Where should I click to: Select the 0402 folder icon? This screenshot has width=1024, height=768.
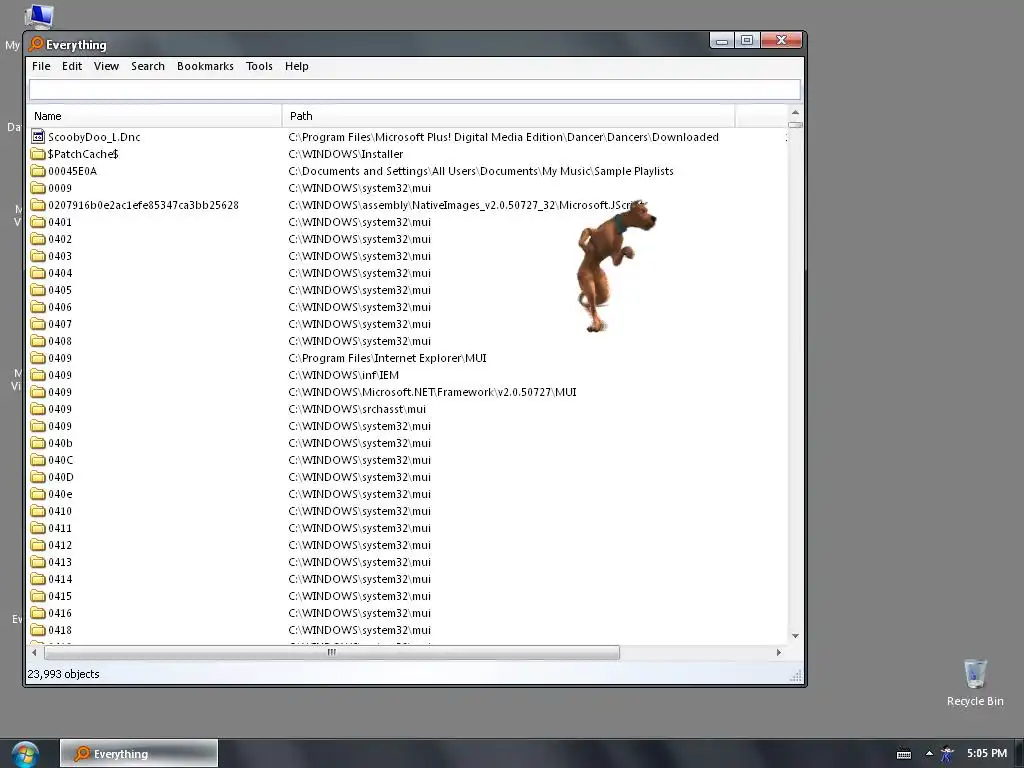(38, 239)
